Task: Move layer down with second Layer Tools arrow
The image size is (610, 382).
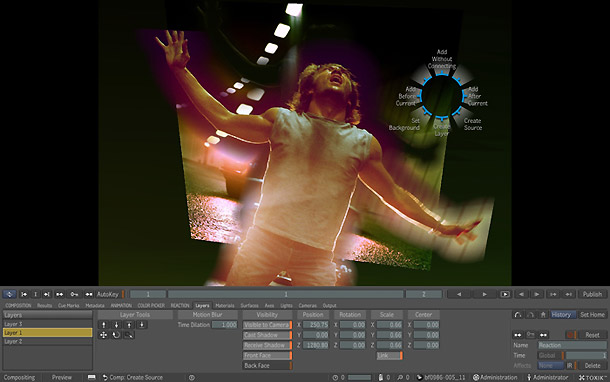Action: coord(116,325)
